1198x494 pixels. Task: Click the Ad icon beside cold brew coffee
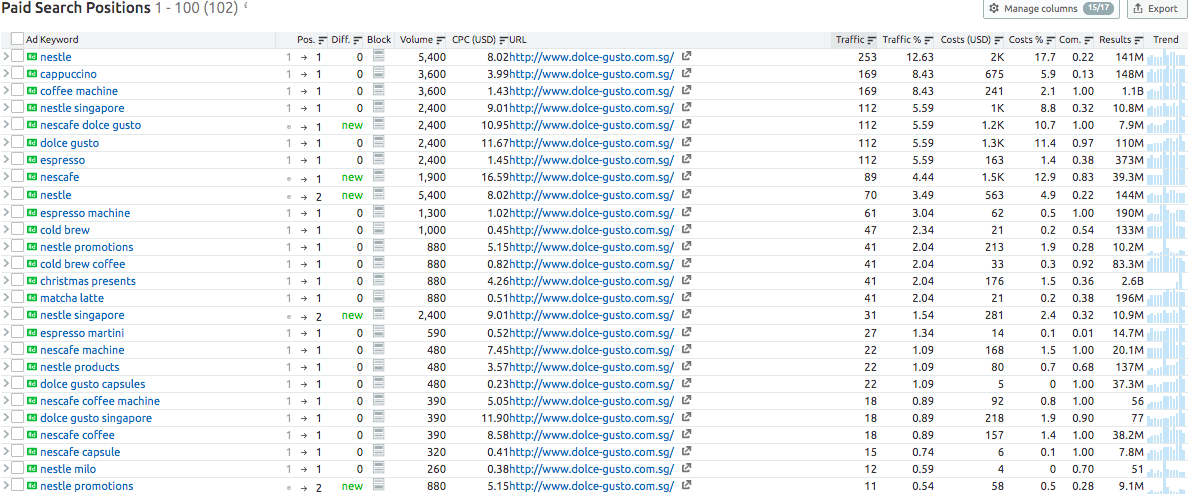(x=31, y=264)
